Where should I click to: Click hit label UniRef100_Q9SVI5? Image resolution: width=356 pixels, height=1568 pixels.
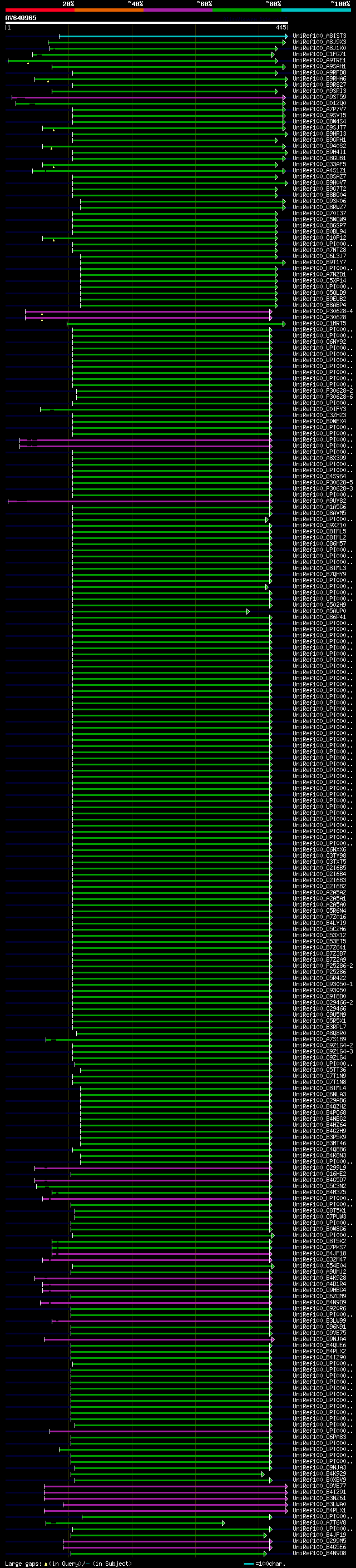(x=319, y=115)
